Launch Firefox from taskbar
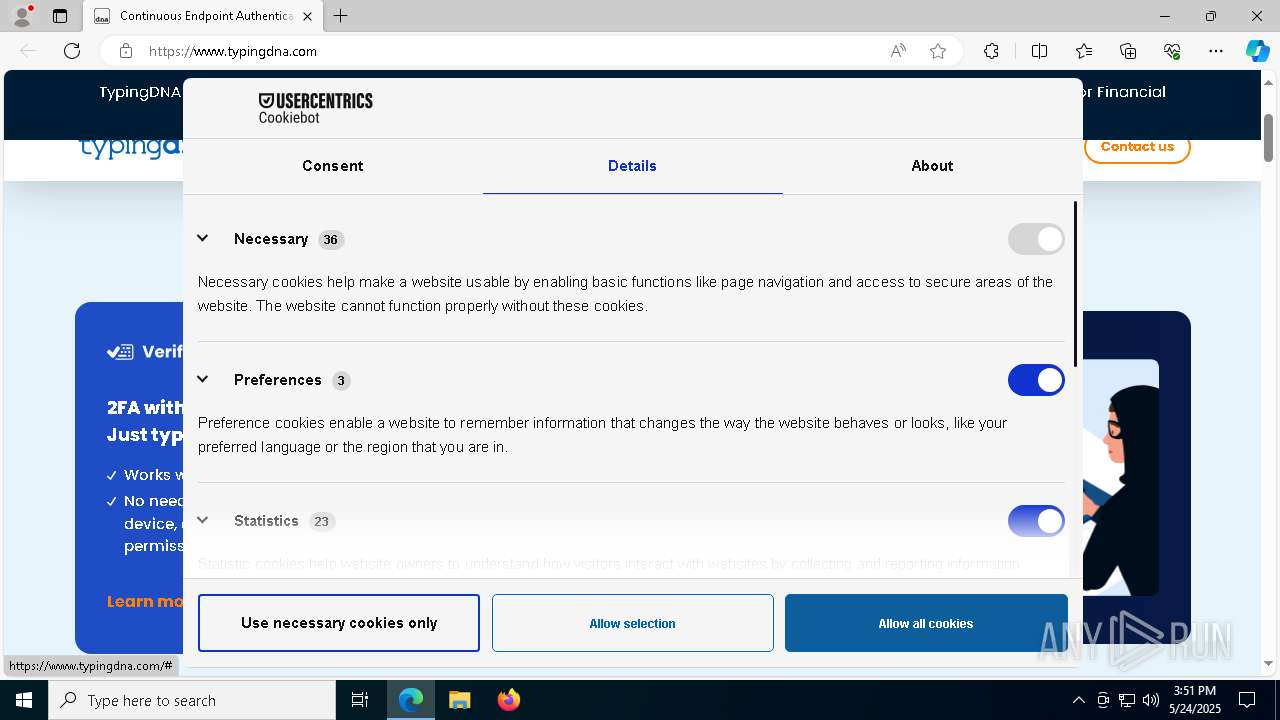1280x720 pixels. (x=508, y=700)
